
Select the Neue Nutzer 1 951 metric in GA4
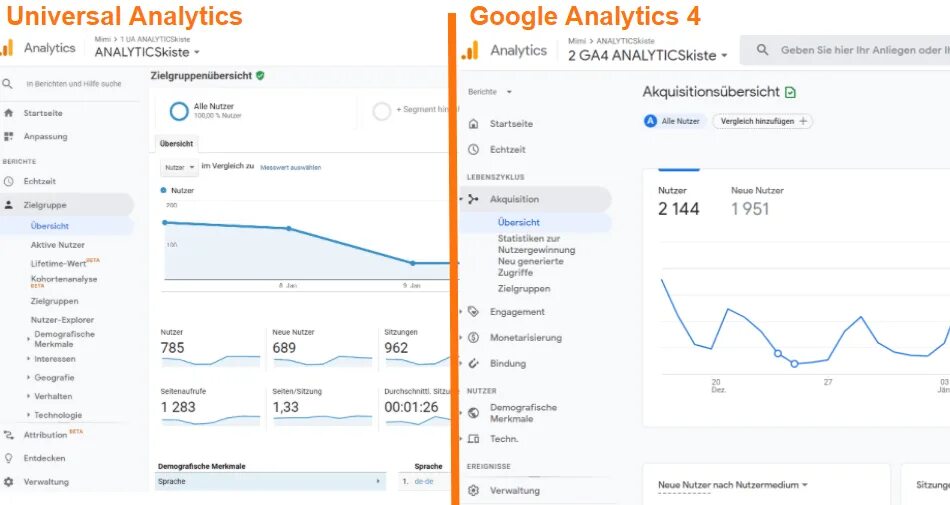tap(757, 202)
